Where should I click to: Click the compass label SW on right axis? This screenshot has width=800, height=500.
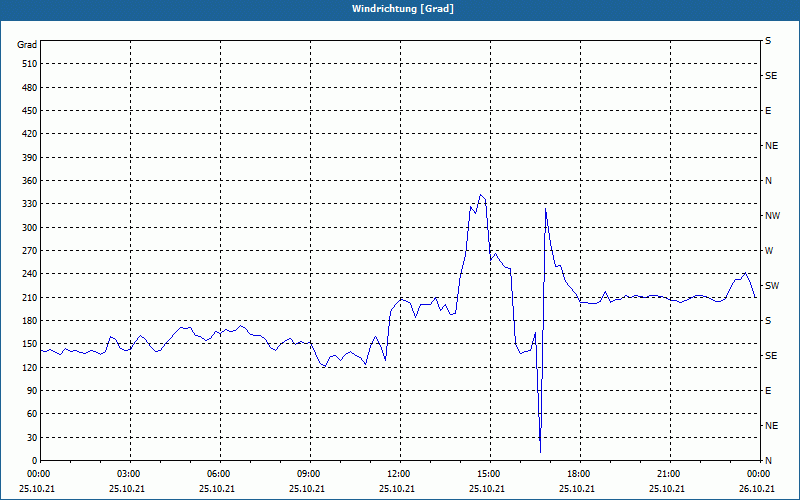772,286
